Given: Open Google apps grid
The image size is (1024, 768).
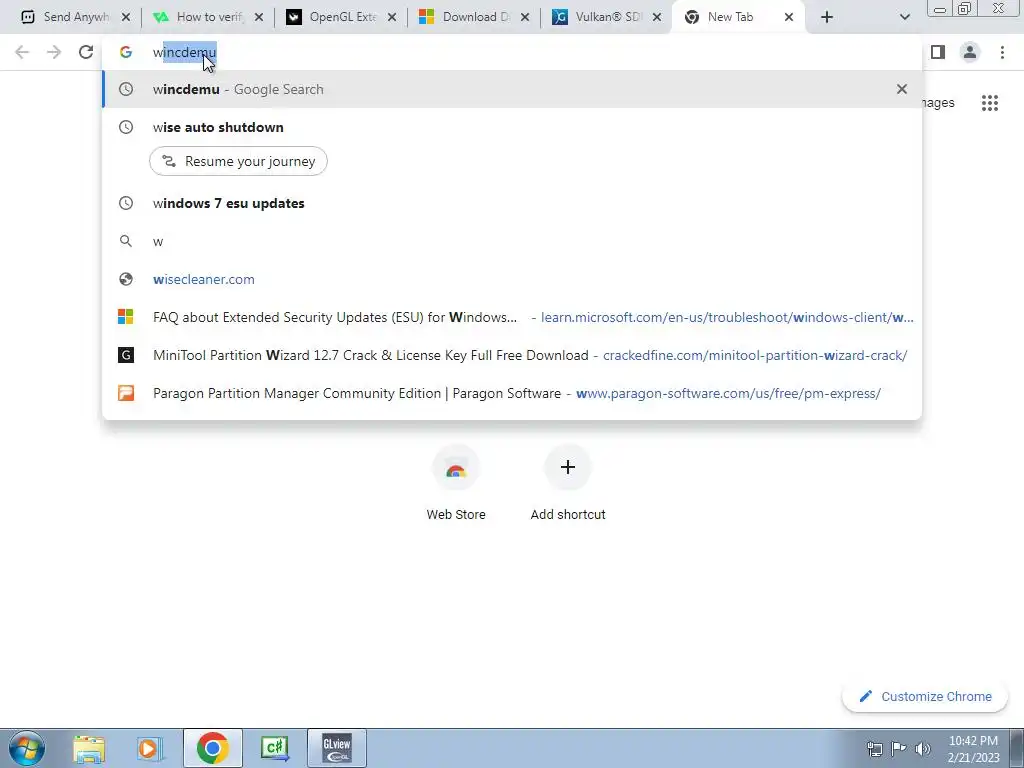Looking at the screenshot, I should (990, 103).
